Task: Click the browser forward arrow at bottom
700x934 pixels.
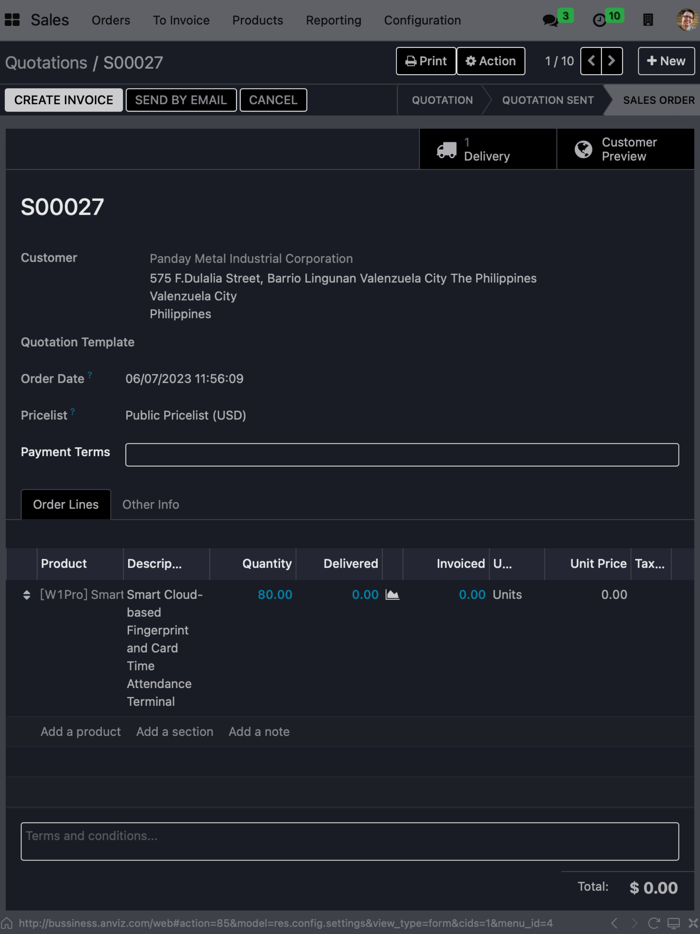Action: pos(634,923)
